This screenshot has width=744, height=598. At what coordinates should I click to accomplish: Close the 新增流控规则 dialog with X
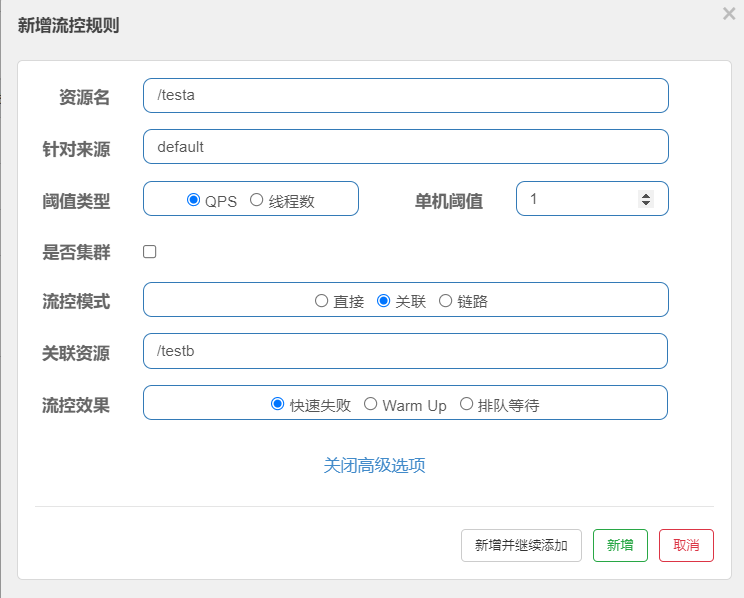click(729, 13)
